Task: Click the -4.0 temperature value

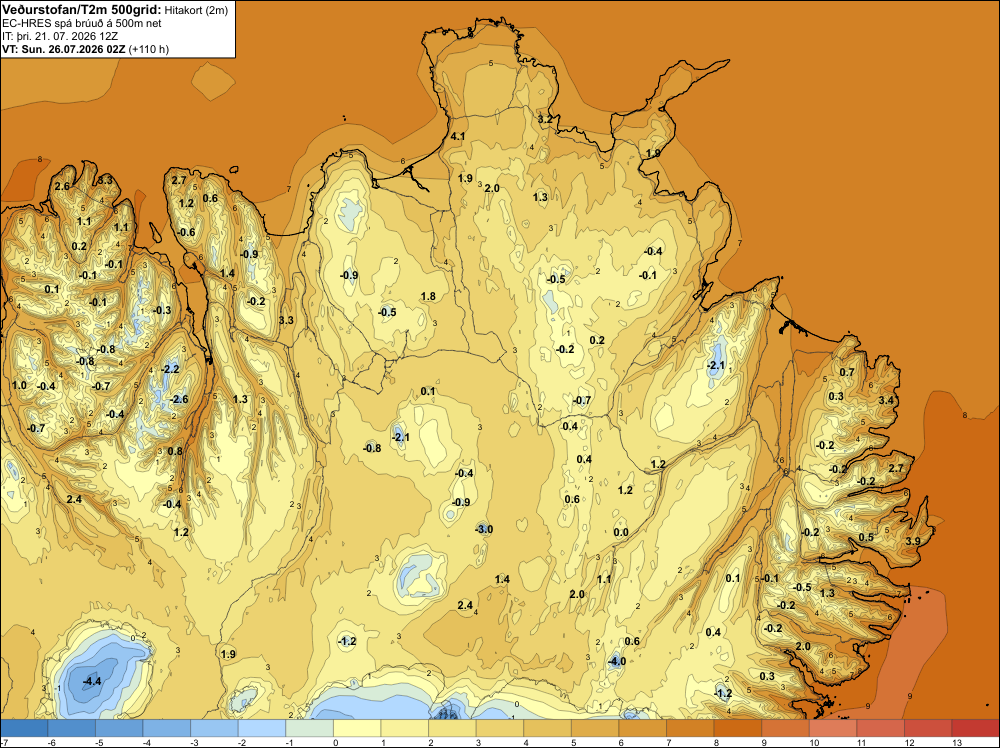Action: [x=617, y=661]
